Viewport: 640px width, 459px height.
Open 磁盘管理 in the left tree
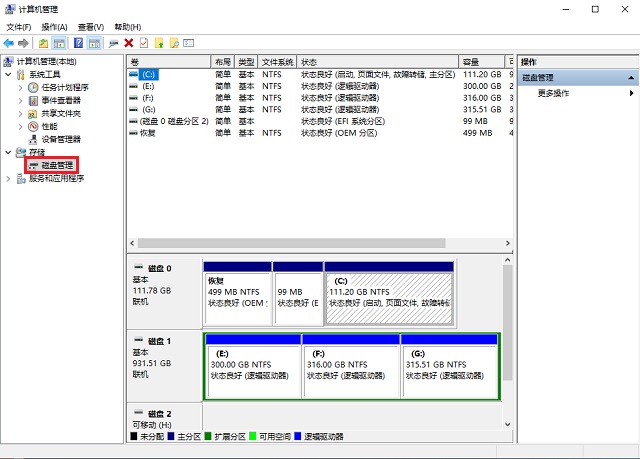57,164
